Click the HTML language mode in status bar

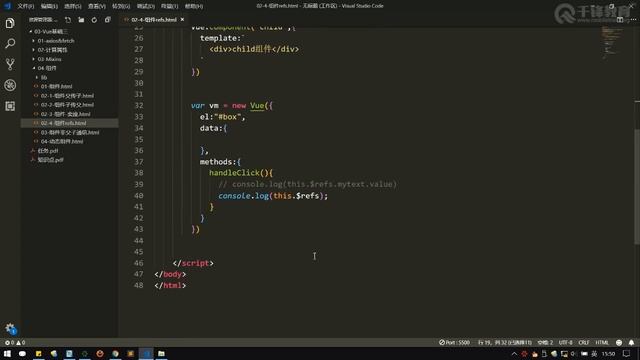602,342
